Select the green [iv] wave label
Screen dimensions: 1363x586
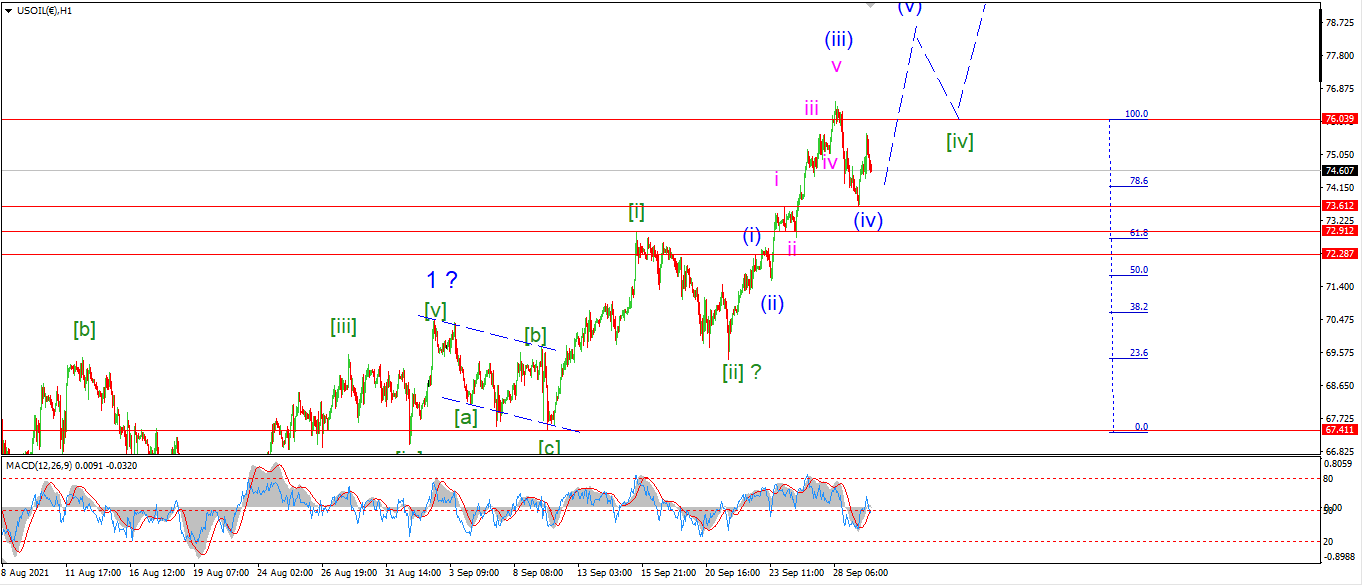point(960,142)
